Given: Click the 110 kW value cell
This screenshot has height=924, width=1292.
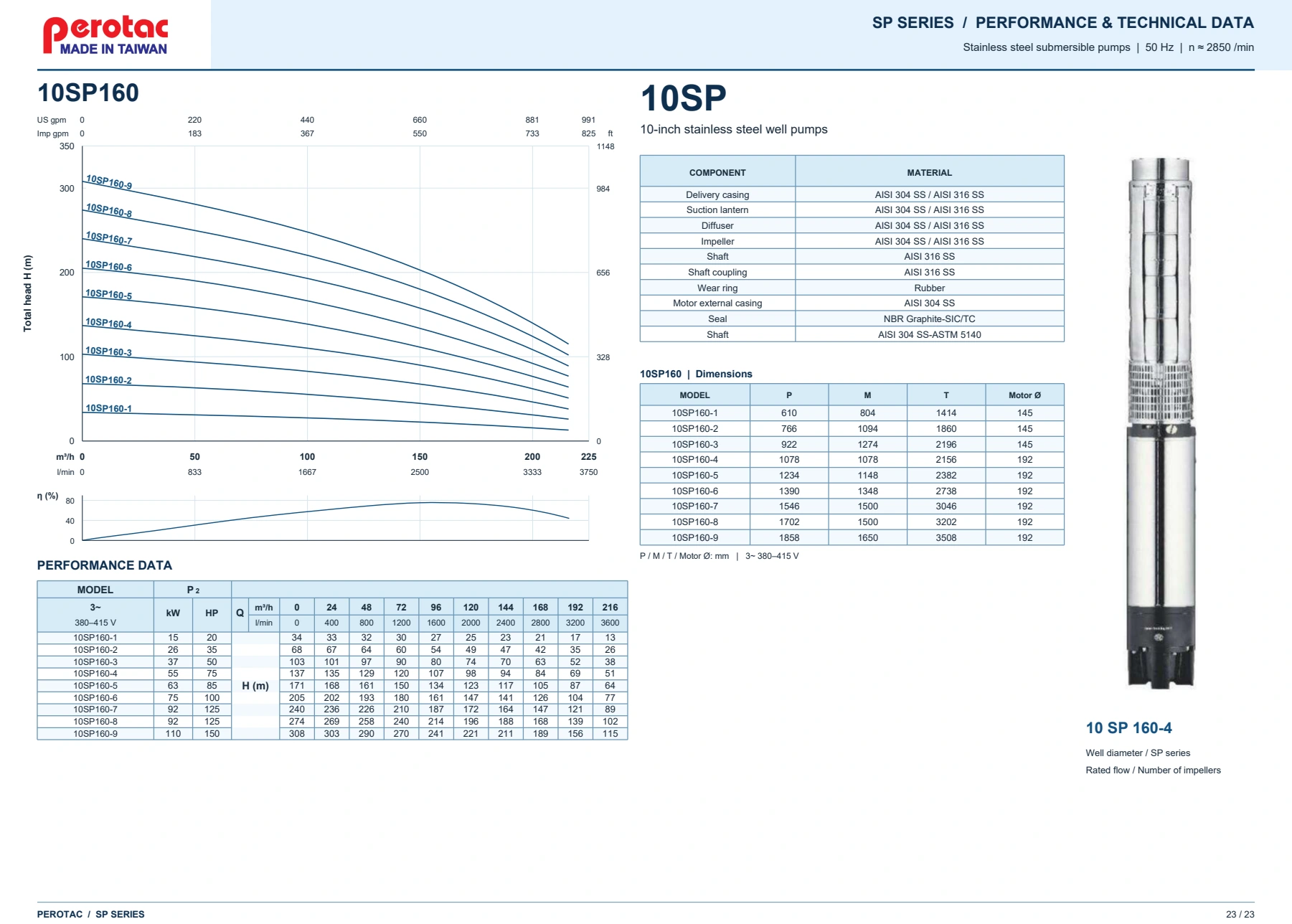Looking at the screenshot, I should (173, 734).
